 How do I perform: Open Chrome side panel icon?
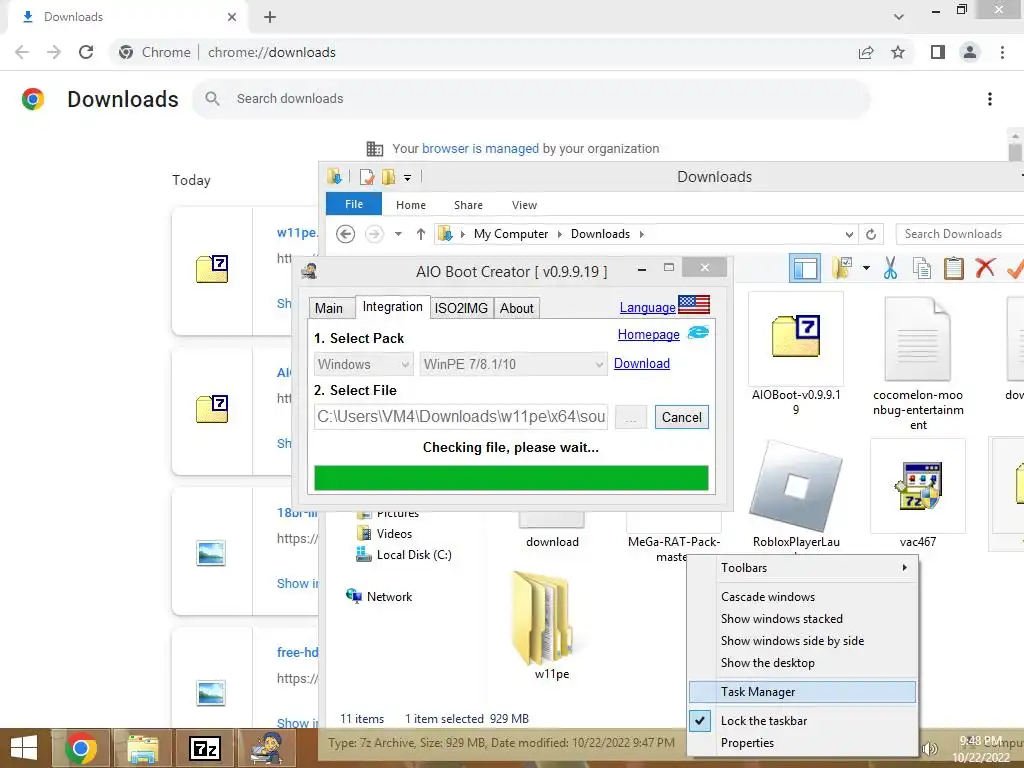click(938, 52)
